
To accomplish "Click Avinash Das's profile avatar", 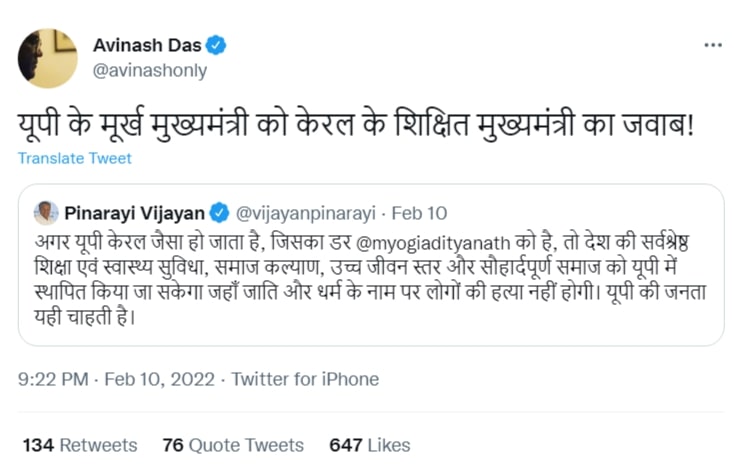I will [47, 58].
